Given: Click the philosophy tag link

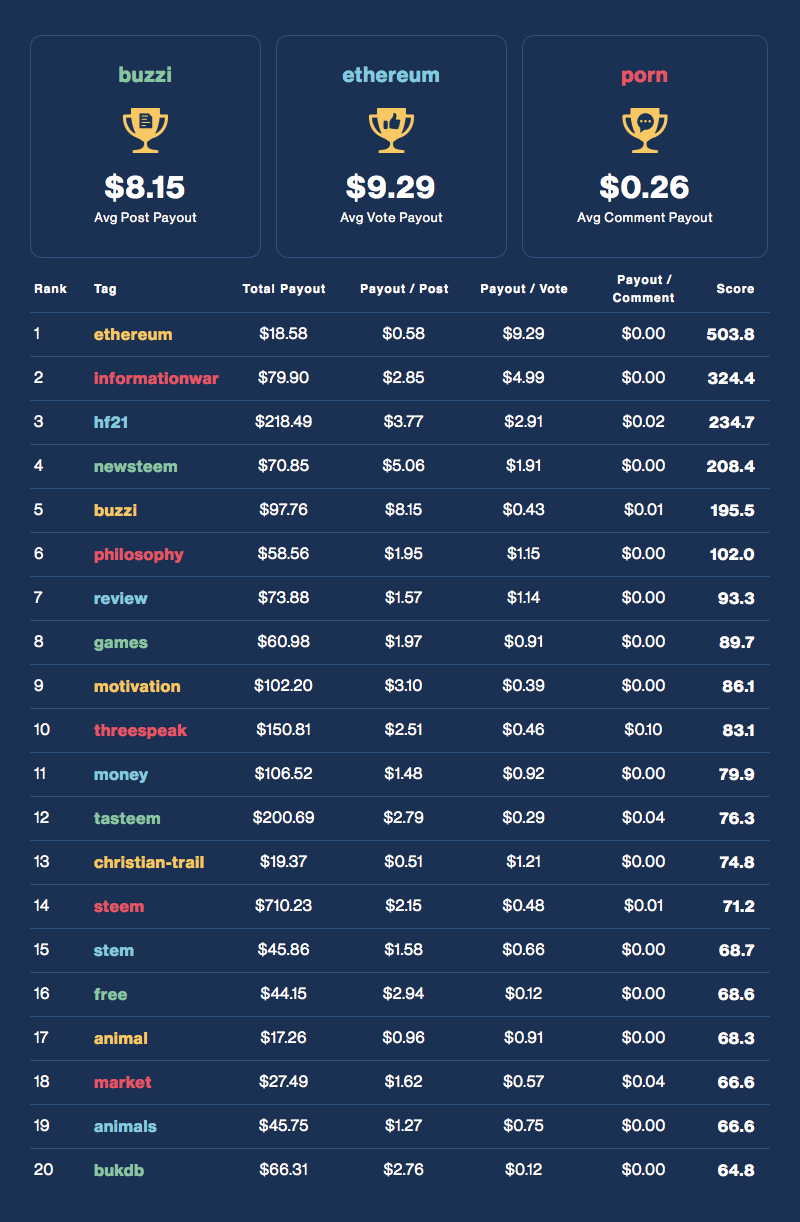Looking at the screenshot, I should 139,554.
